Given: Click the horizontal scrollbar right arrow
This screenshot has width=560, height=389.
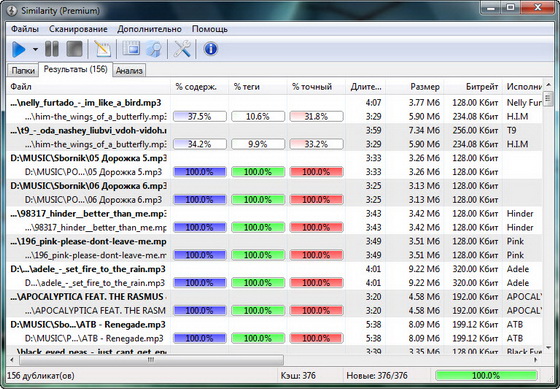Looking at the screenshot, I should (536, 360).
